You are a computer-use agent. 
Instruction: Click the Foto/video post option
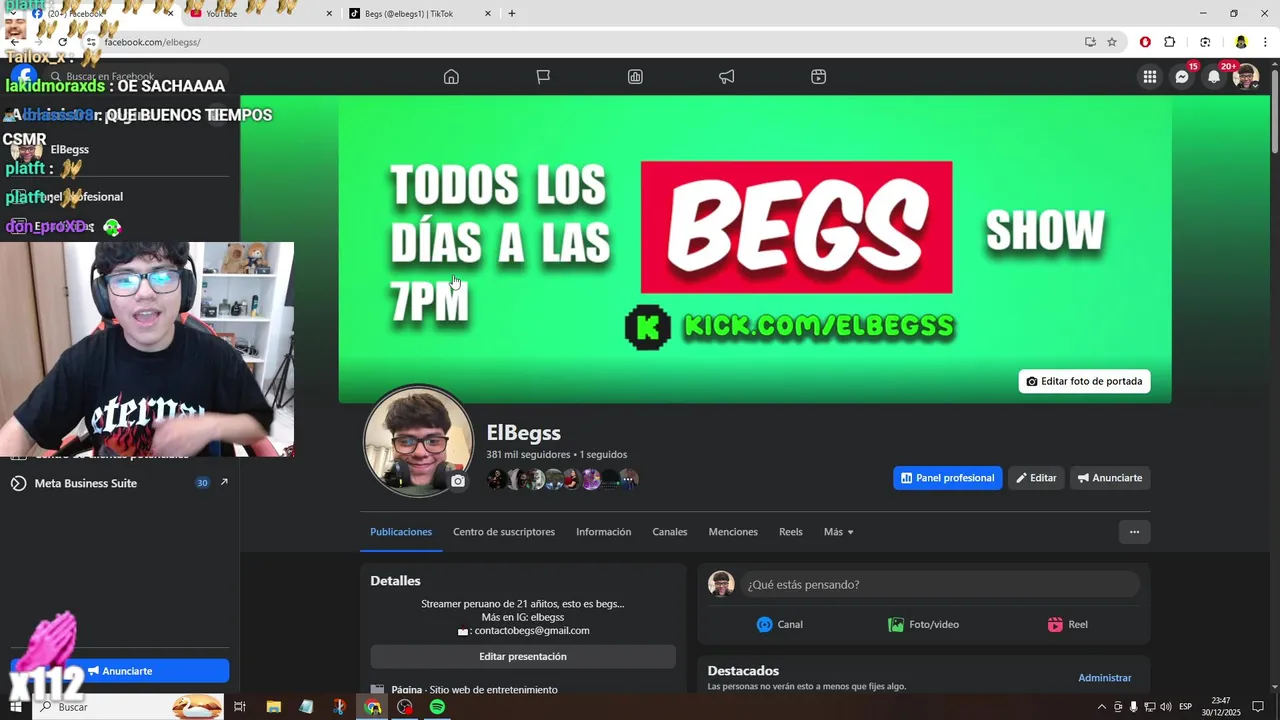point(923,624)
